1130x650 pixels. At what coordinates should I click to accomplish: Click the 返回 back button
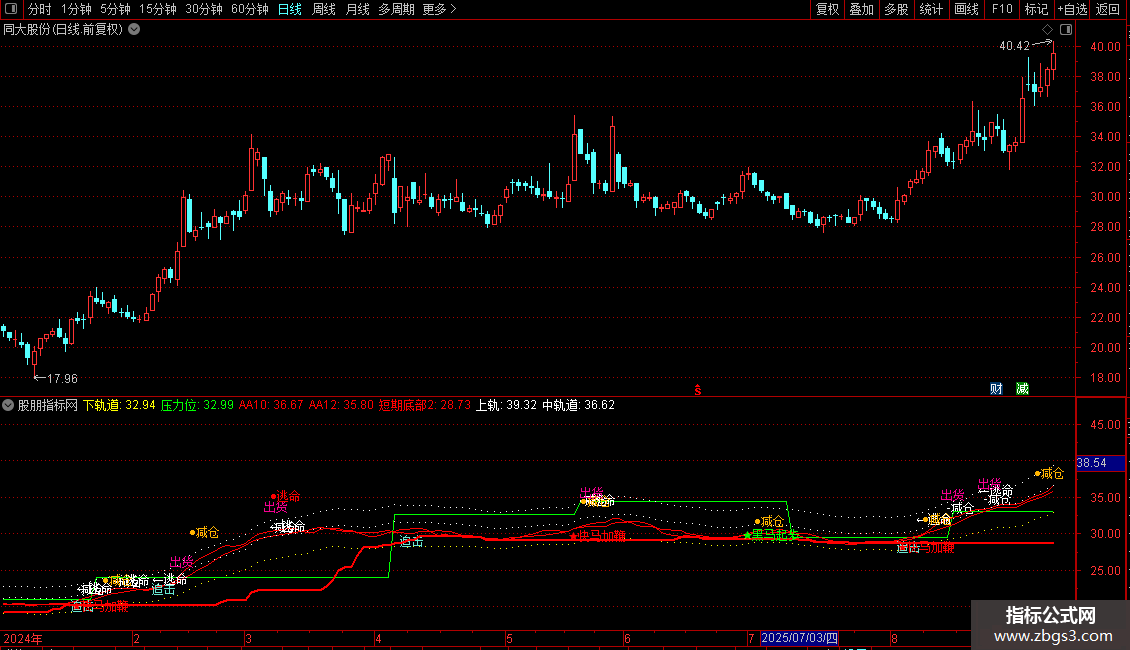tap(1108, 9)
